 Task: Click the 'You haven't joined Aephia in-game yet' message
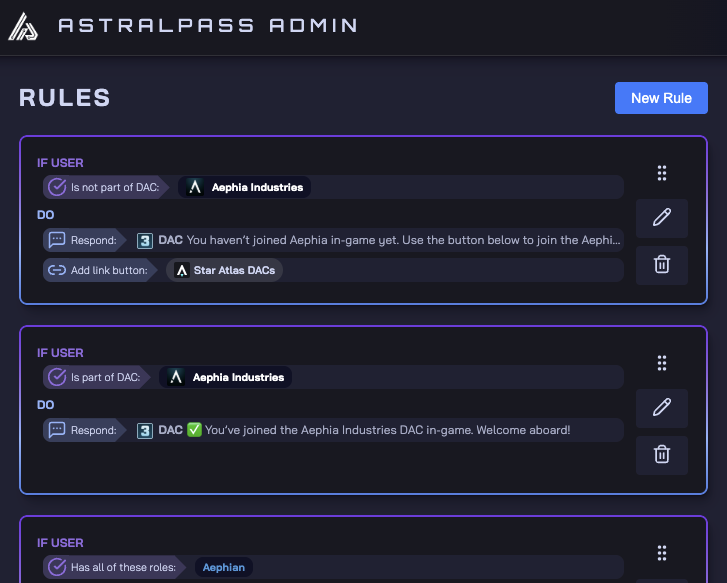click(403, 240)
